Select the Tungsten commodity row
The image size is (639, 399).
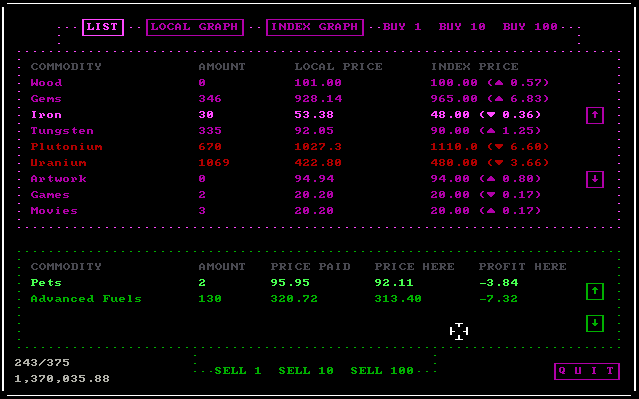tap(286, 131)
